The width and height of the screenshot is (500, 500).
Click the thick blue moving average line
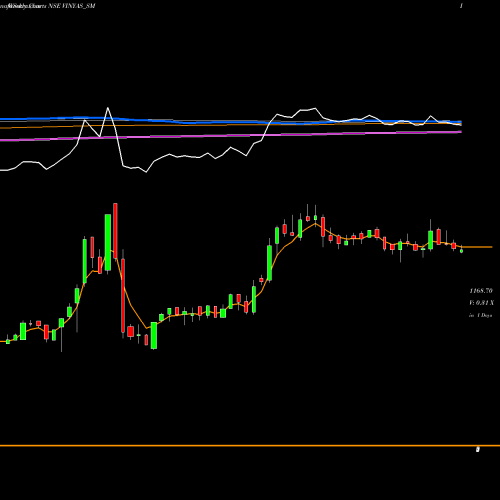click(231, 121)
